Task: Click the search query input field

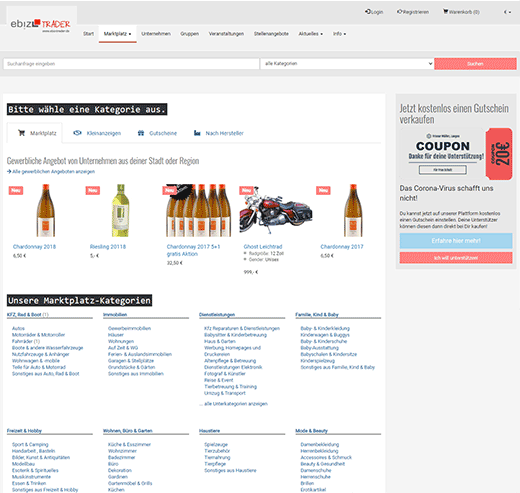Action: pos(131,64)
